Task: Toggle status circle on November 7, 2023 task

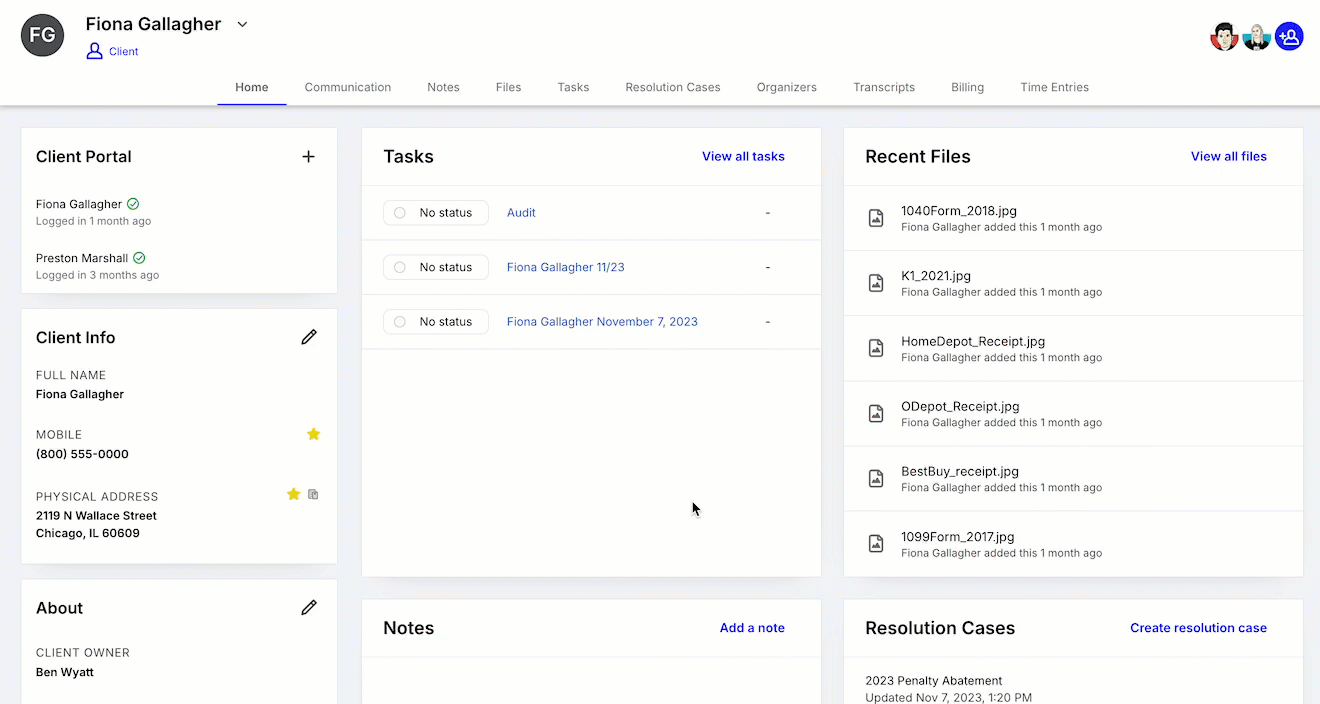Action: [400, 322]
